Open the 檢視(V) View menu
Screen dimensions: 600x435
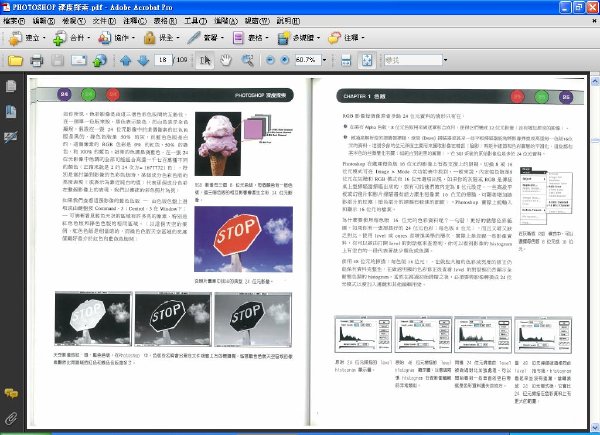click(x=74, y=21)
